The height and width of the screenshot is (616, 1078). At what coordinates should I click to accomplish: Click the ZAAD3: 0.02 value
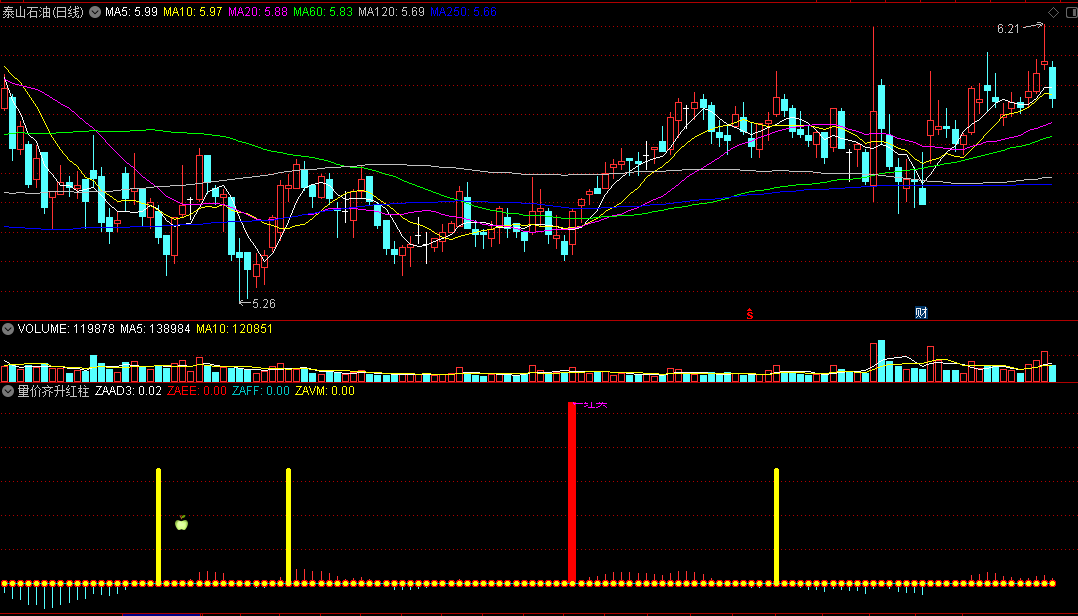(129, 390)
